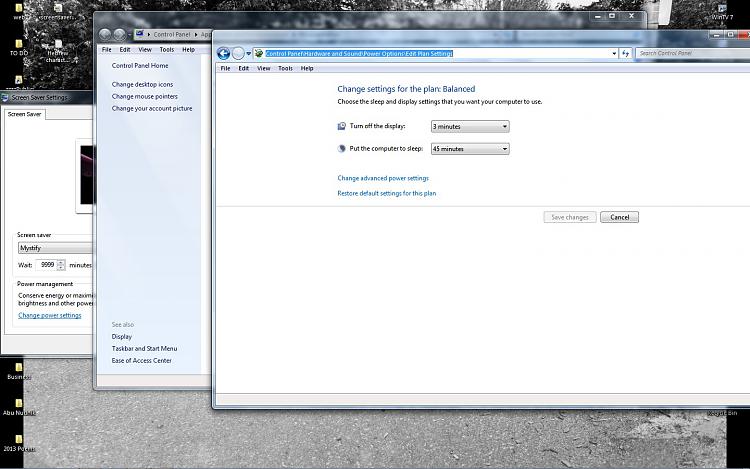Click the Save changes button
Screen dimensions: 750x469
point(570,217)
